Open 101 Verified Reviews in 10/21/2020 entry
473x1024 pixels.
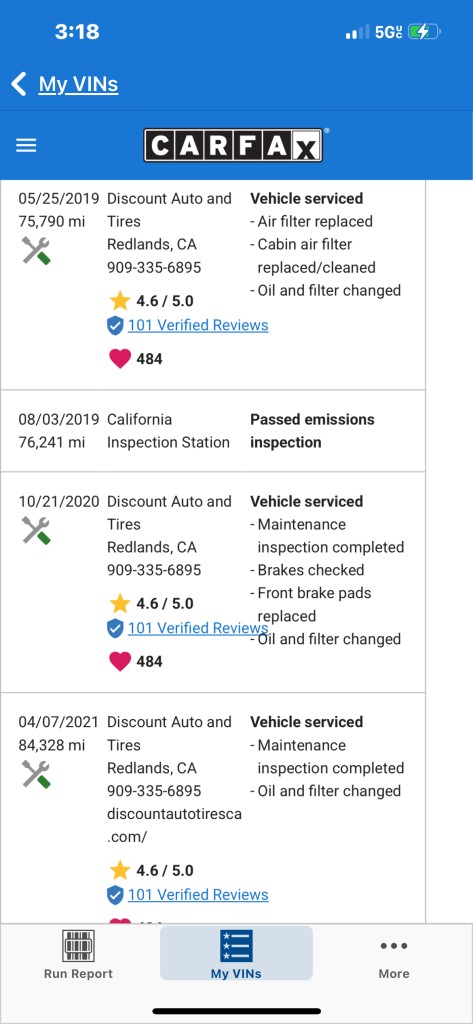coord(198,628)
